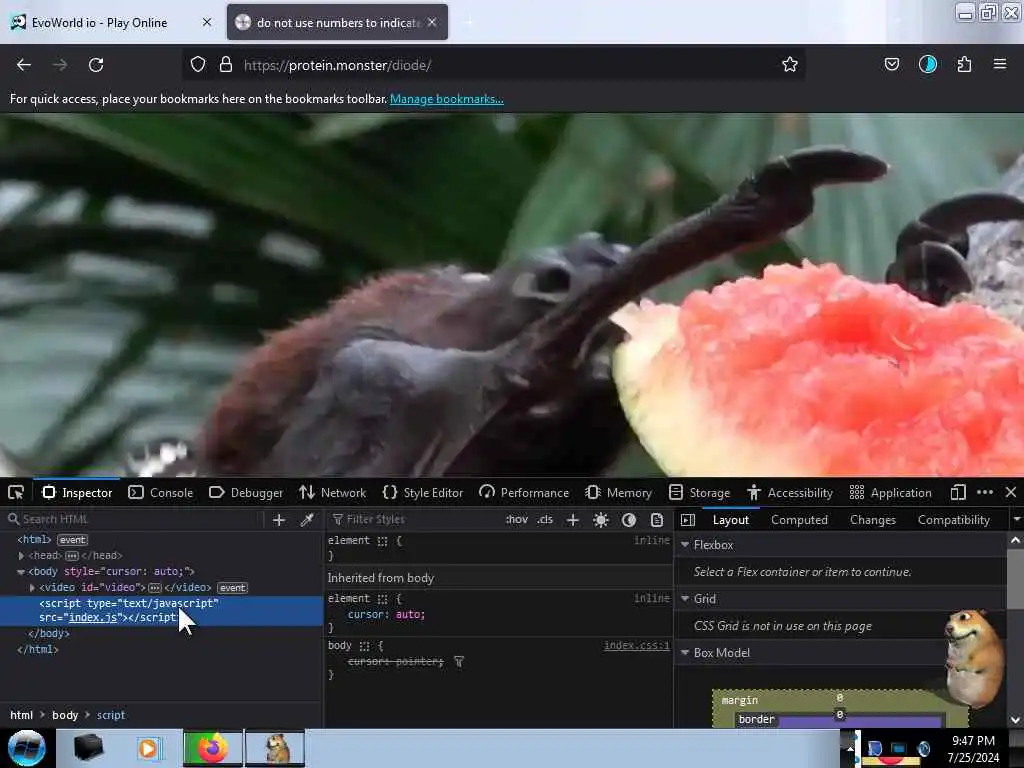
Task: Open the Application tab
Action: click(x=891, y=492)
